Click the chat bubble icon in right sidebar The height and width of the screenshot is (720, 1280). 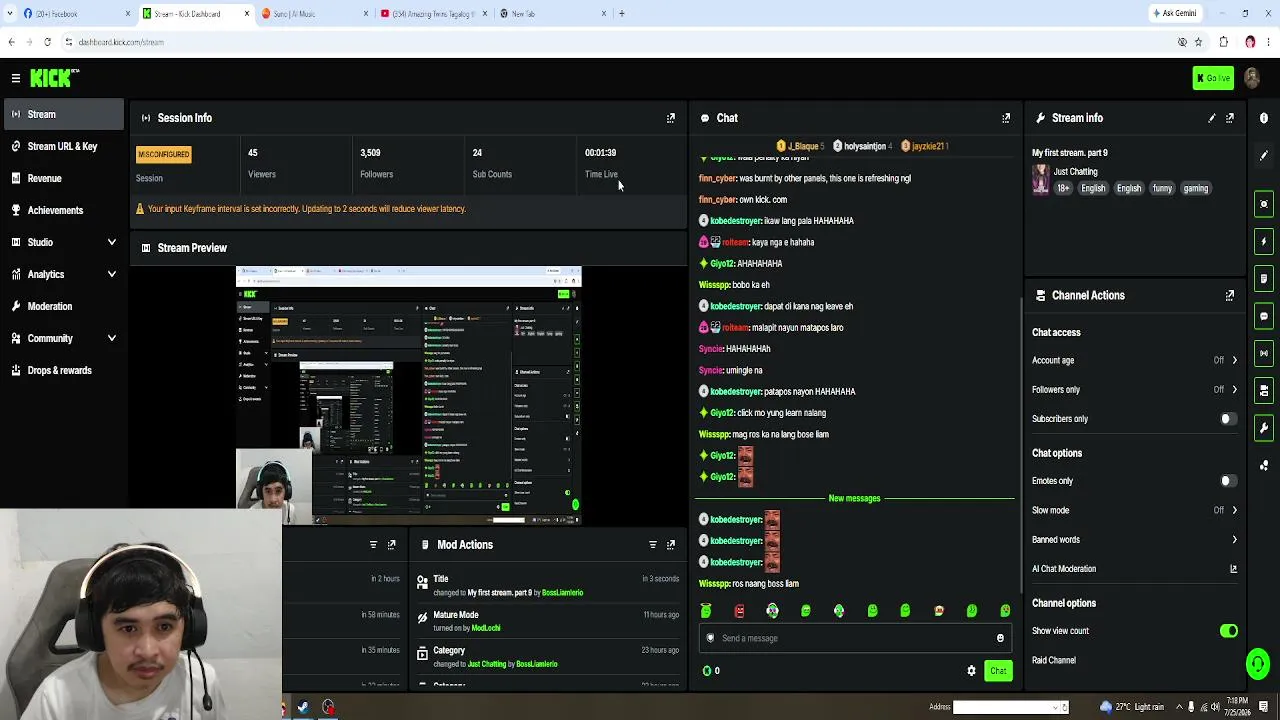point(1264,316)
